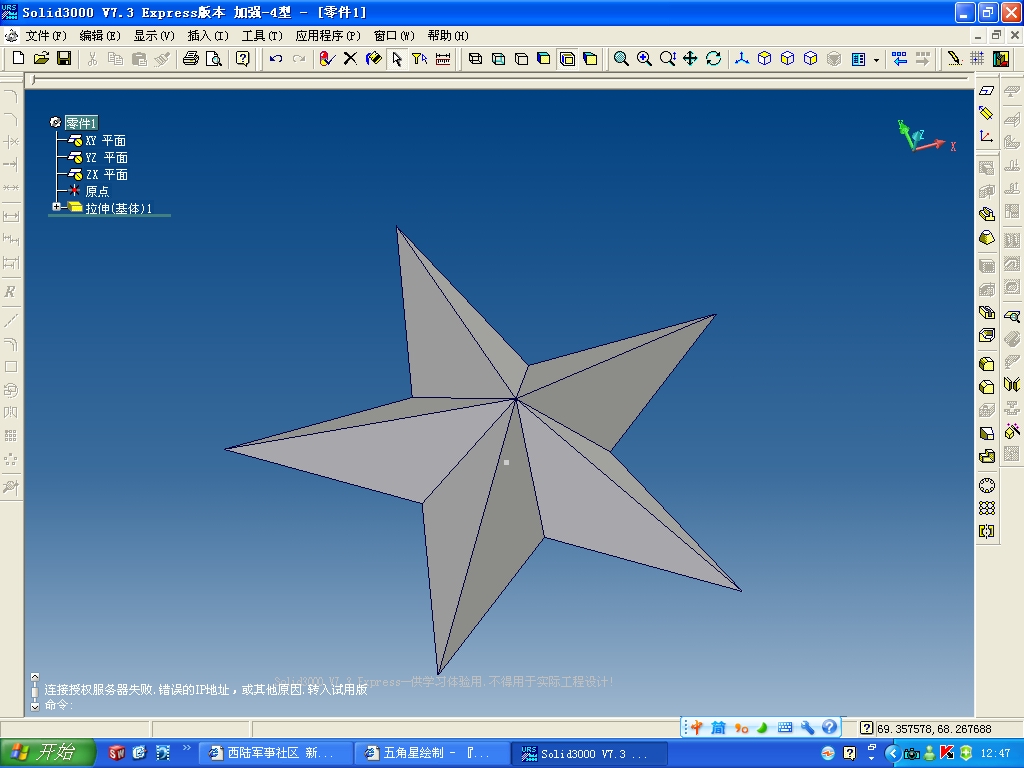Click the yellow loft cone feature icon
The image size is (1024, 768).
pos(987,238)
